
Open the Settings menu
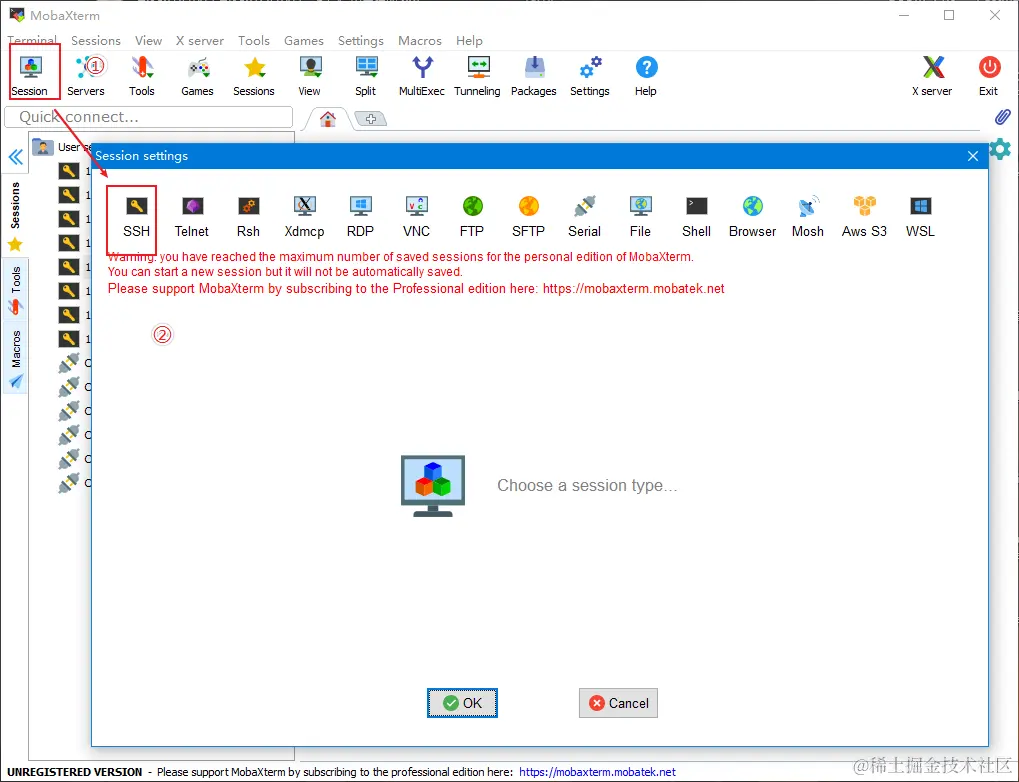[x=361, y=40]
